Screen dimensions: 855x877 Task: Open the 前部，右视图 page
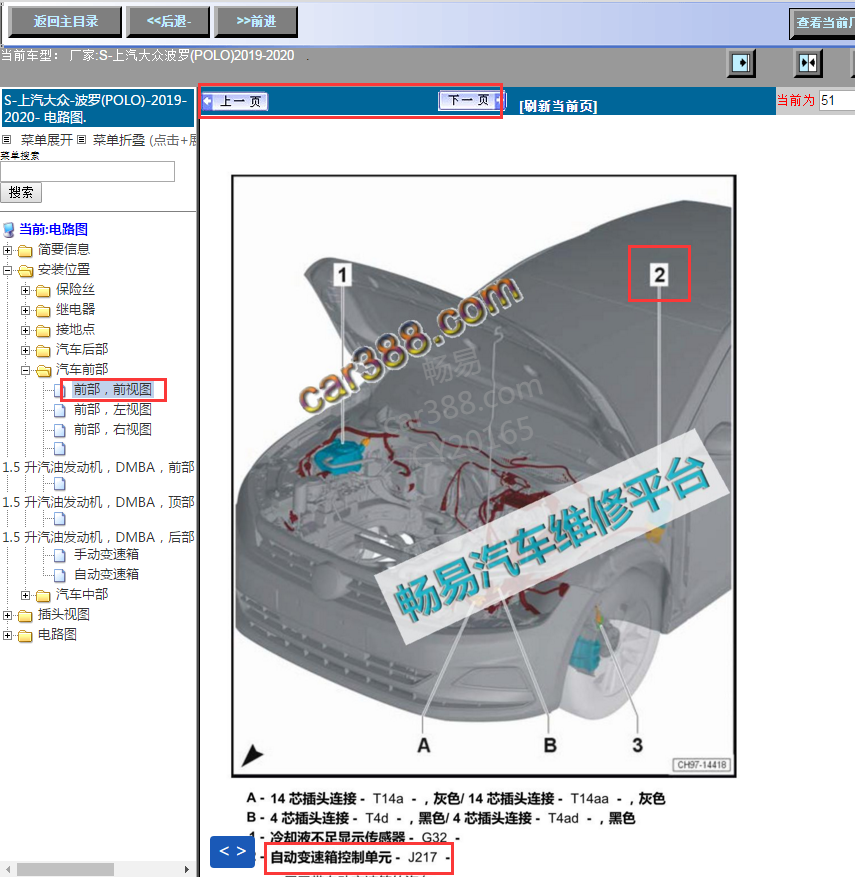(112, 430)
